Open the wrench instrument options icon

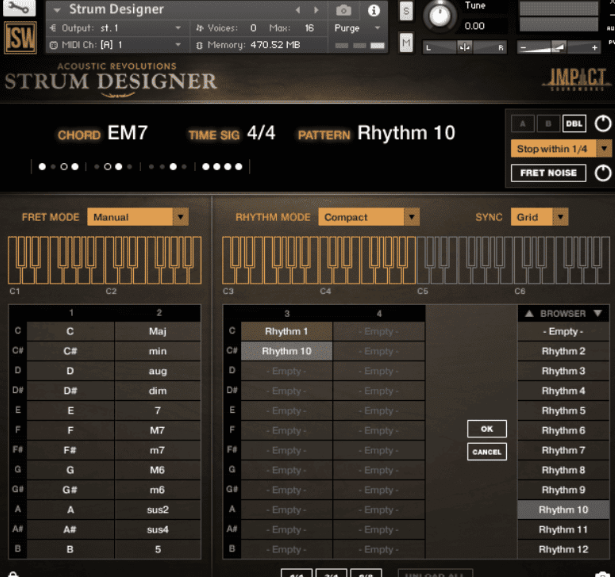tap(19, 7)
